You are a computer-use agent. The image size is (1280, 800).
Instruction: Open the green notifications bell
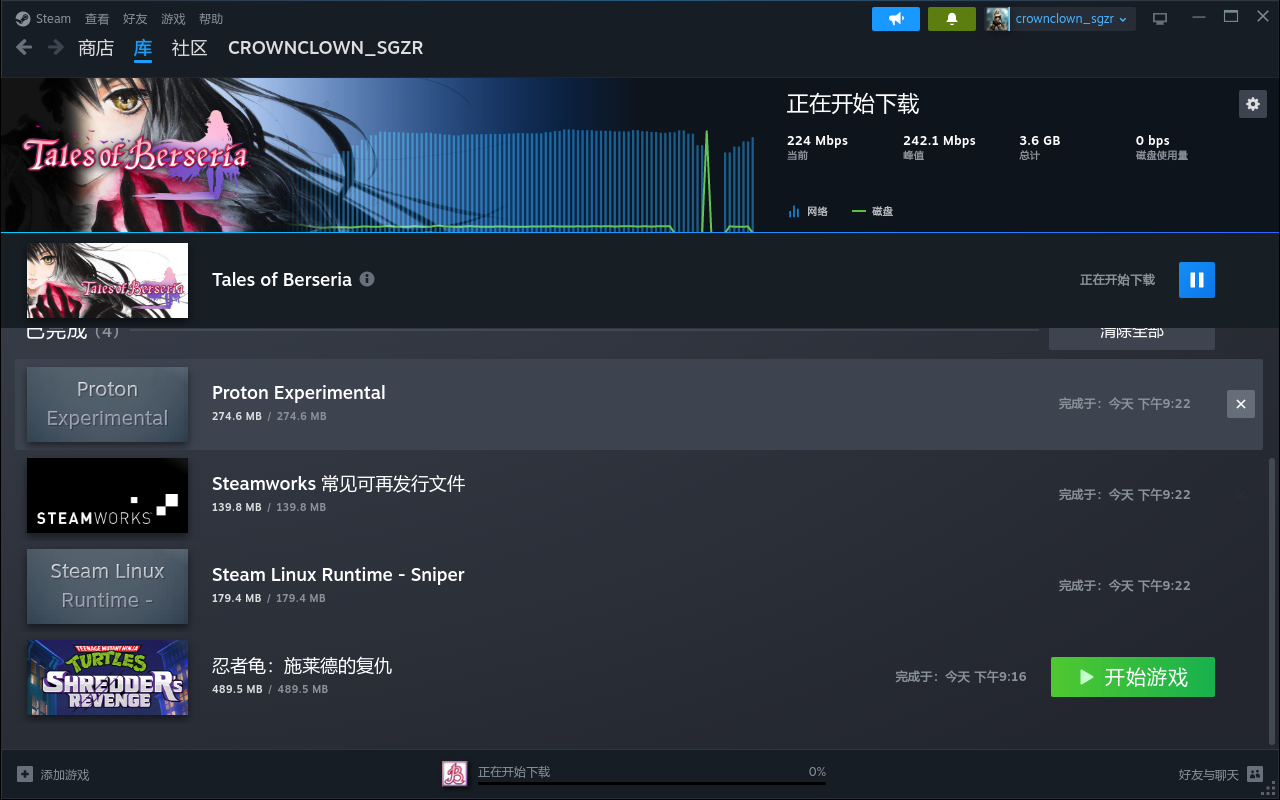coord(952,19)
